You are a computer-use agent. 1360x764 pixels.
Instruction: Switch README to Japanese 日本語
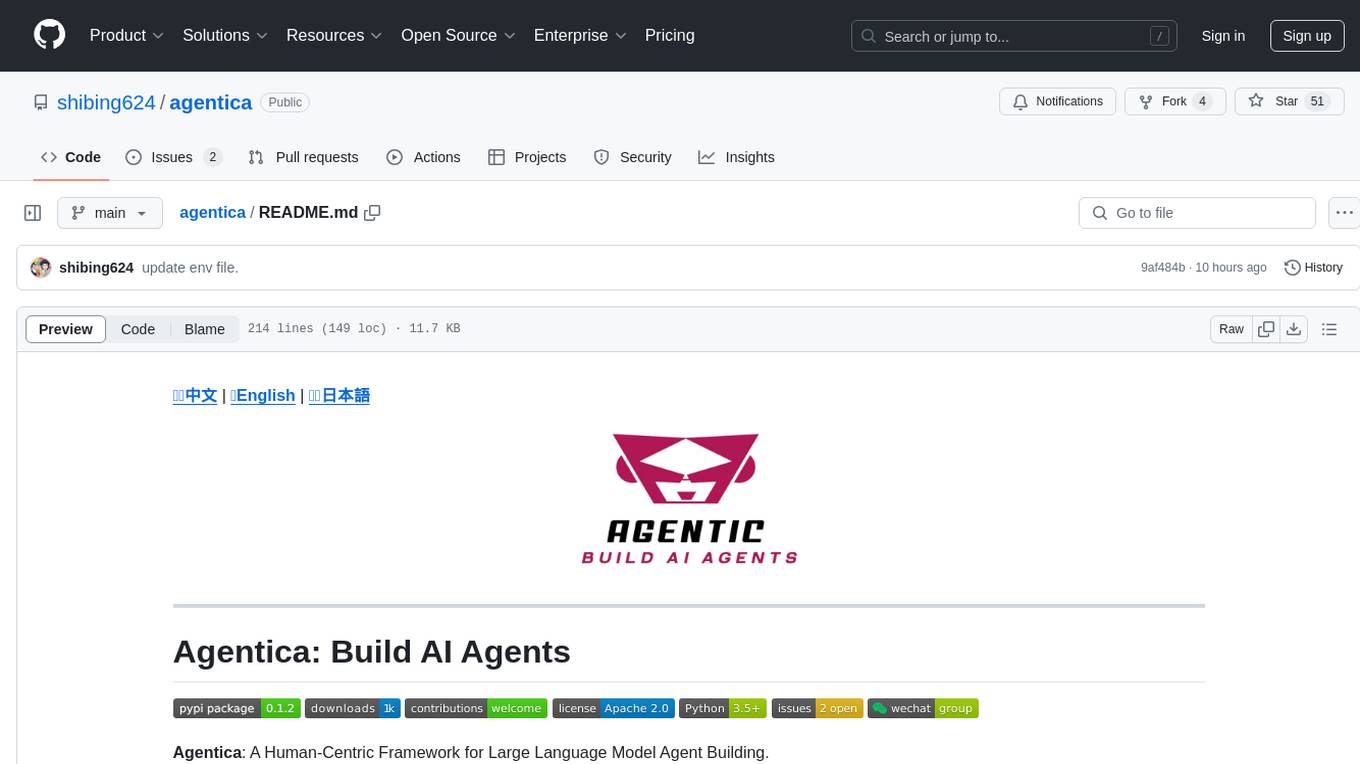click(x=339, y=395)
